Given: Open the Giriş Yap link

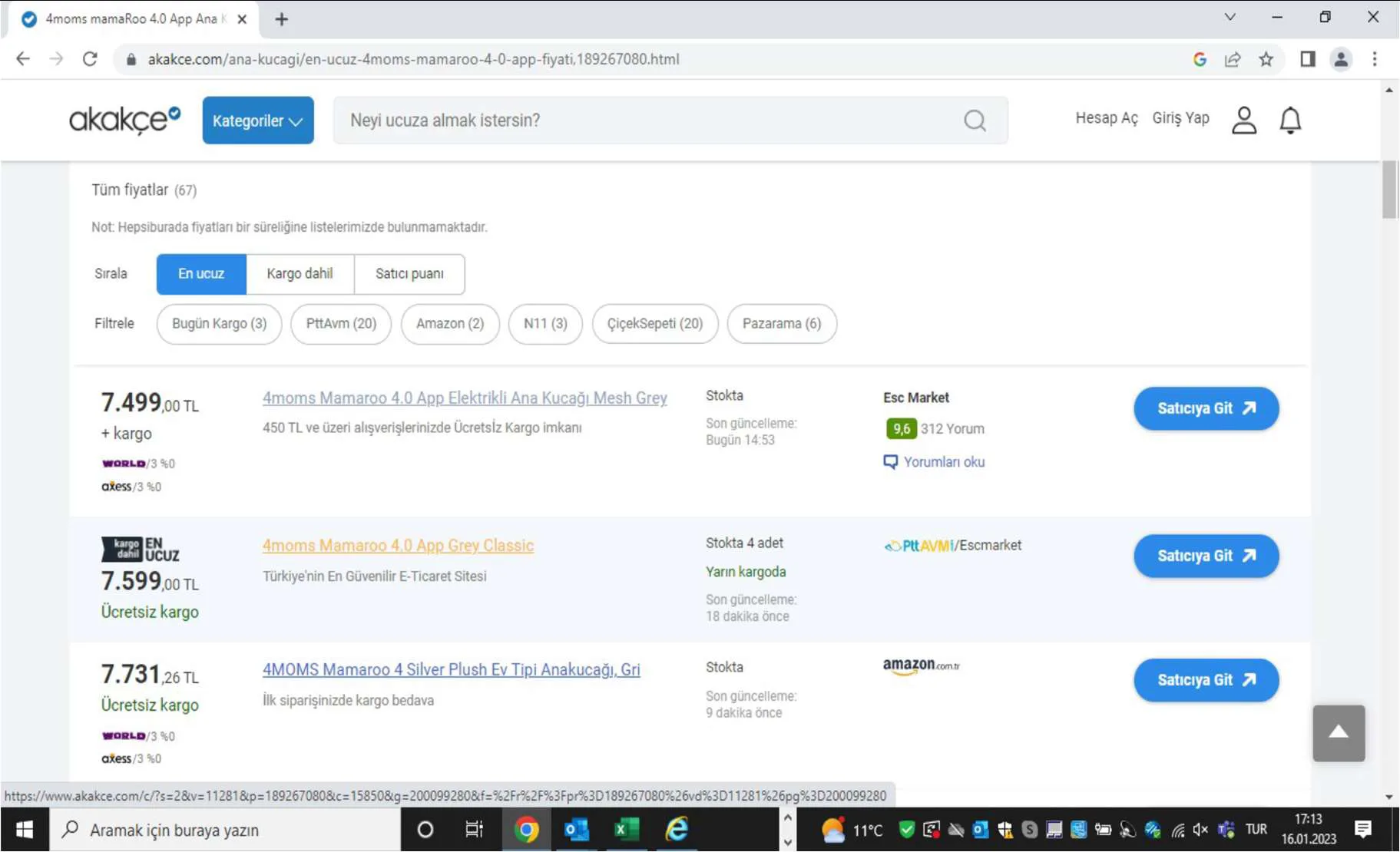Looking at the screenshot, I should pos(1181,118).
